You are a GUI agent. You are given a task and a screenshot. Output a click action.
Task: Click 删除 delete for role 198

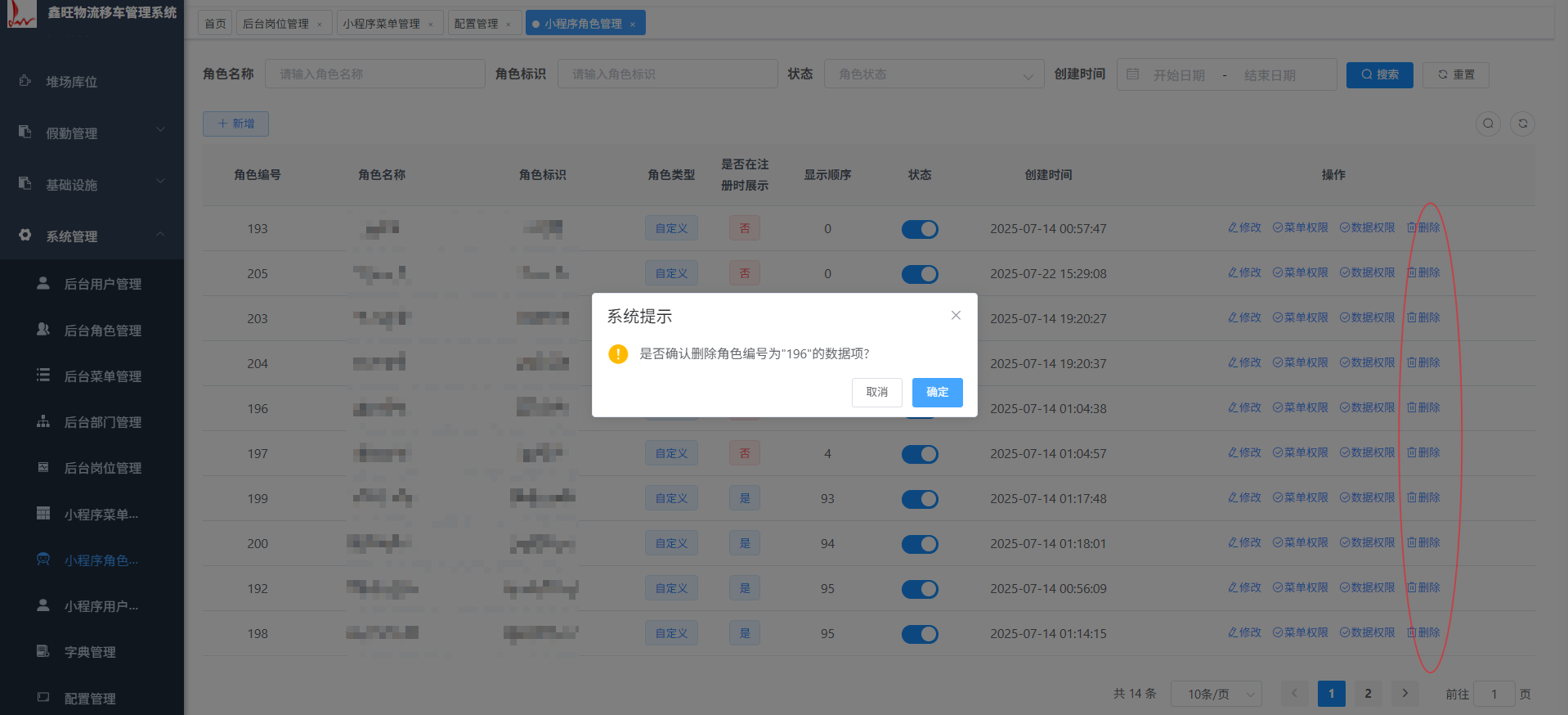point(1423,632)
